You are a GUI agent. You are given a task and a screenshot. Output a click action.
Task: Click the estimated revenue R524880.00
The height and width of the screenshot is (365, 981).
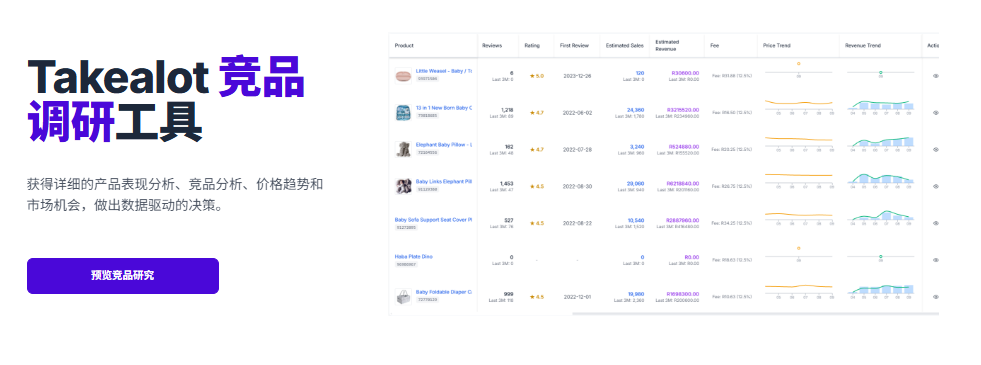pos(683,147)
